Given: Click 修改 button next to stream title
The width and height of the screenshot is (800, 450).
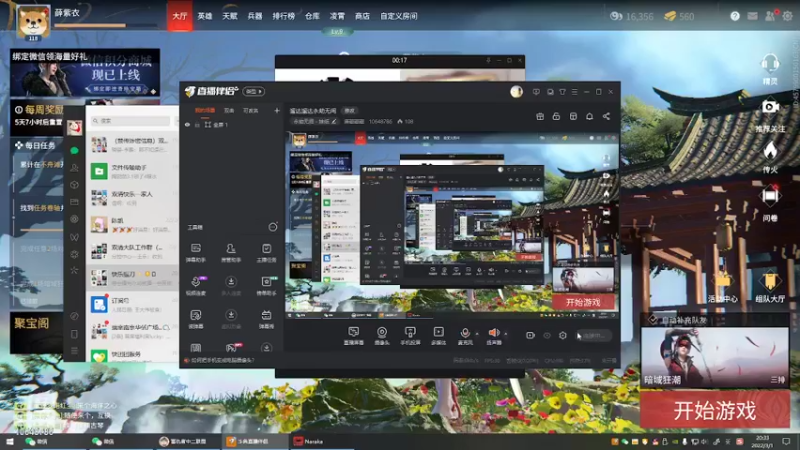Looking at the screenshot, I should (x=349, y=111).
